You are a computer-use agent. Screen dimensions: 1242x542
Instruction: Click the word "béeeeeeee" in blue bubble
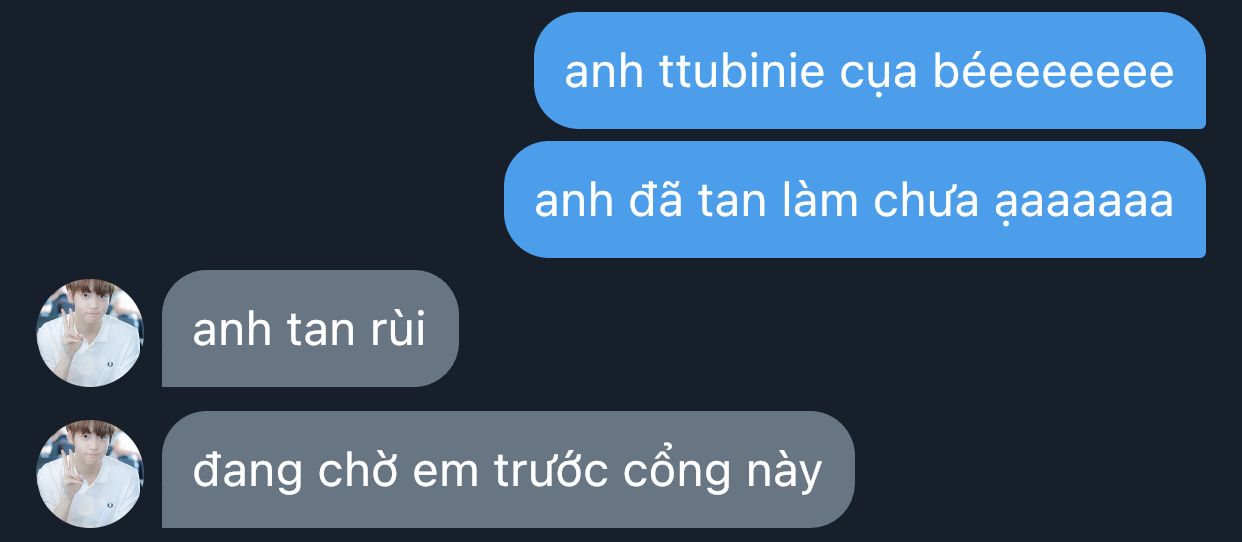click(x=1054, y=72)
